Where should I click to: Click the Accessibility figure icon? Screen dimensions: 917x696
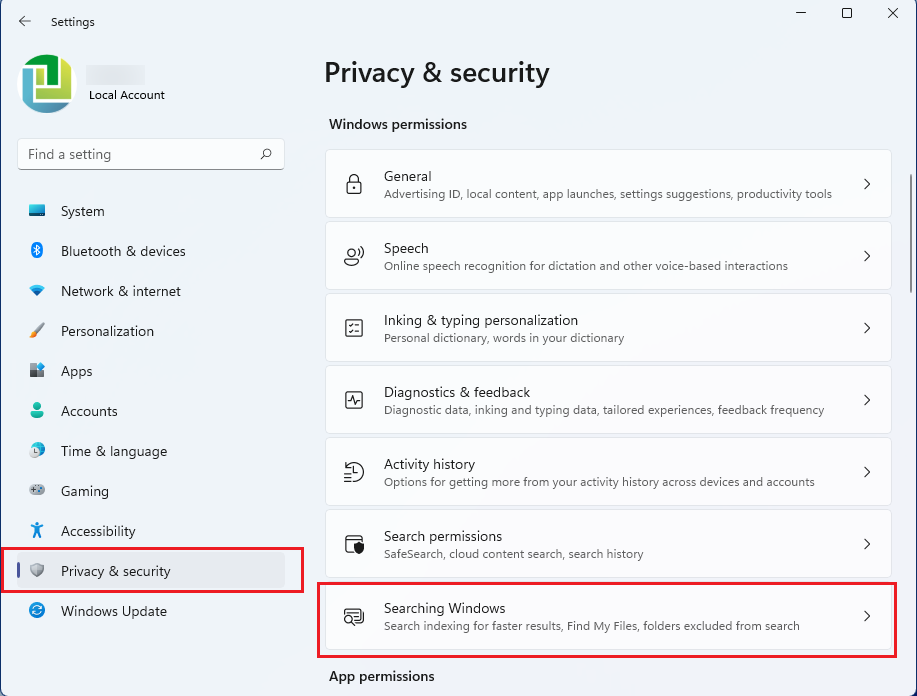(x=37, y=530)
